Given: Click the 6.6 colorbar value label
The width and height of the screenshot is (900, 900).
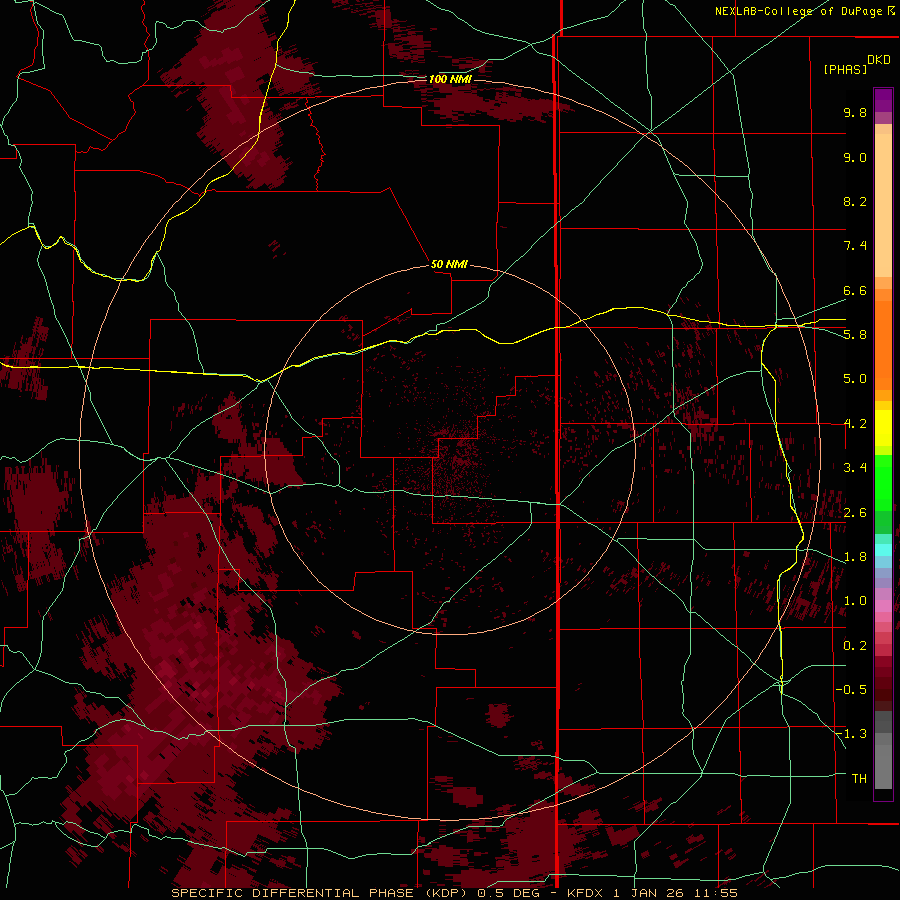Looking at the screenshot, I should [855, 290].
